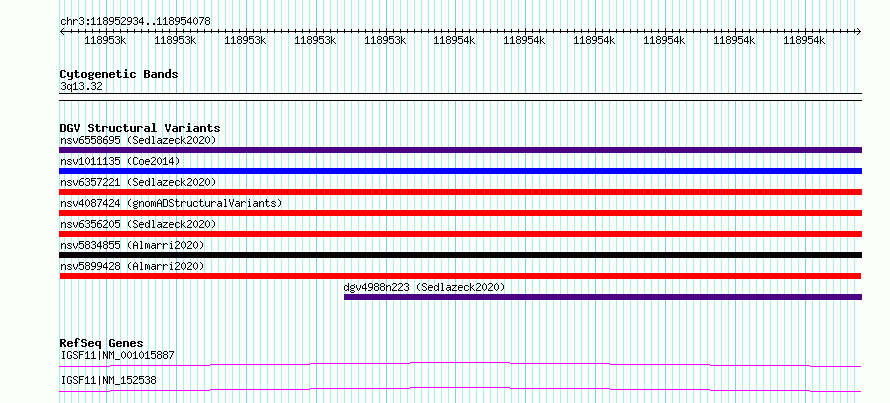Click the purple dgv4988n223 variant bar
Image resolution: width=890 pixels, height=403 pixels.
[x=603, y=297]
